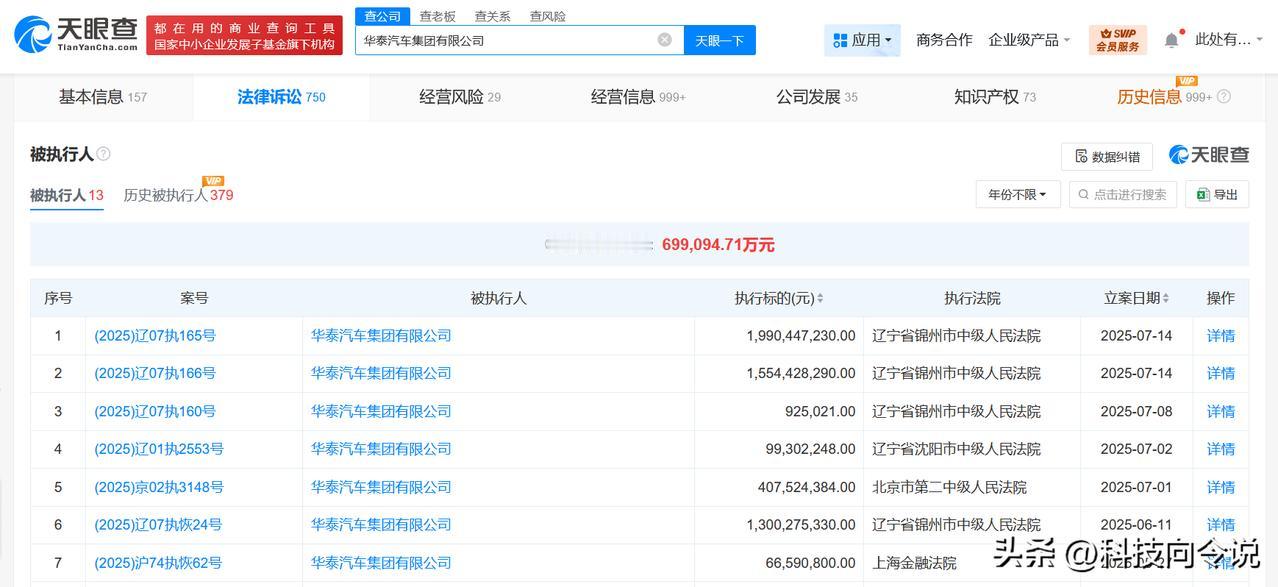Select the 查关系 search tab
Screen dimensions: 1278x587
[492, 16]
